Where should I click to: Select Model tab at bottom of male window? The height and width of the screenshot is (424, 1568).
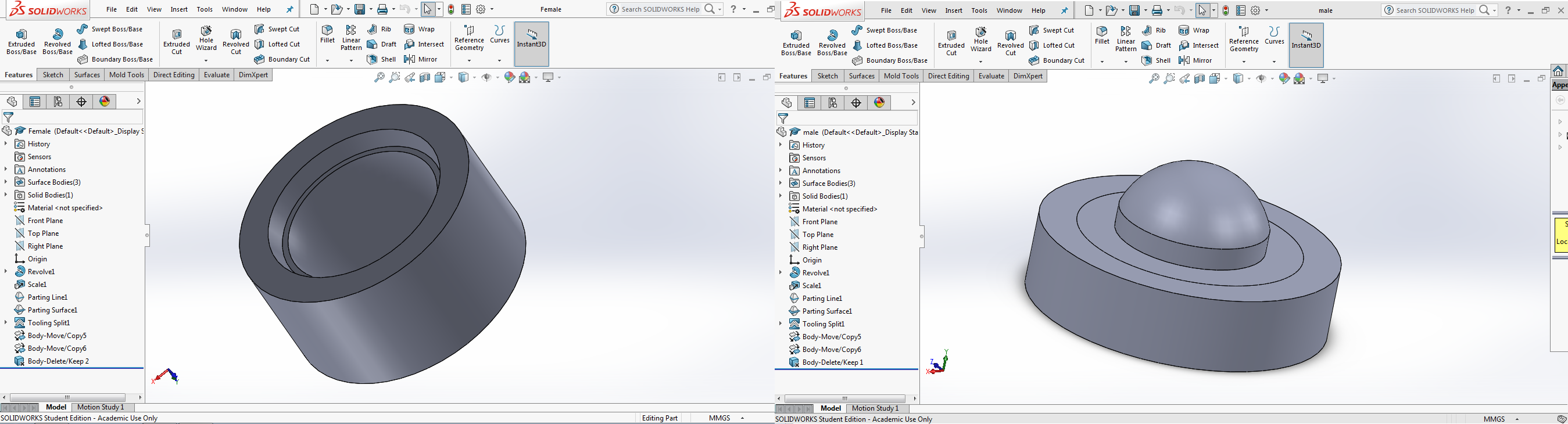(830, 409)
